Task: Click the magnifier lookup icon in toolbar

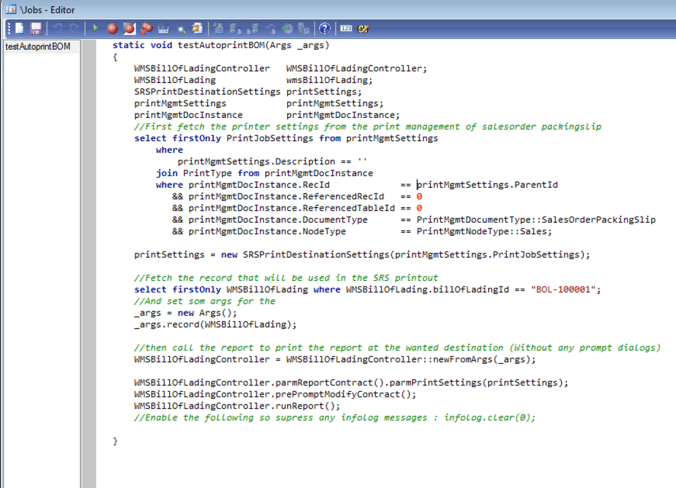Action: pyautogui.click(x=181, y=29)
